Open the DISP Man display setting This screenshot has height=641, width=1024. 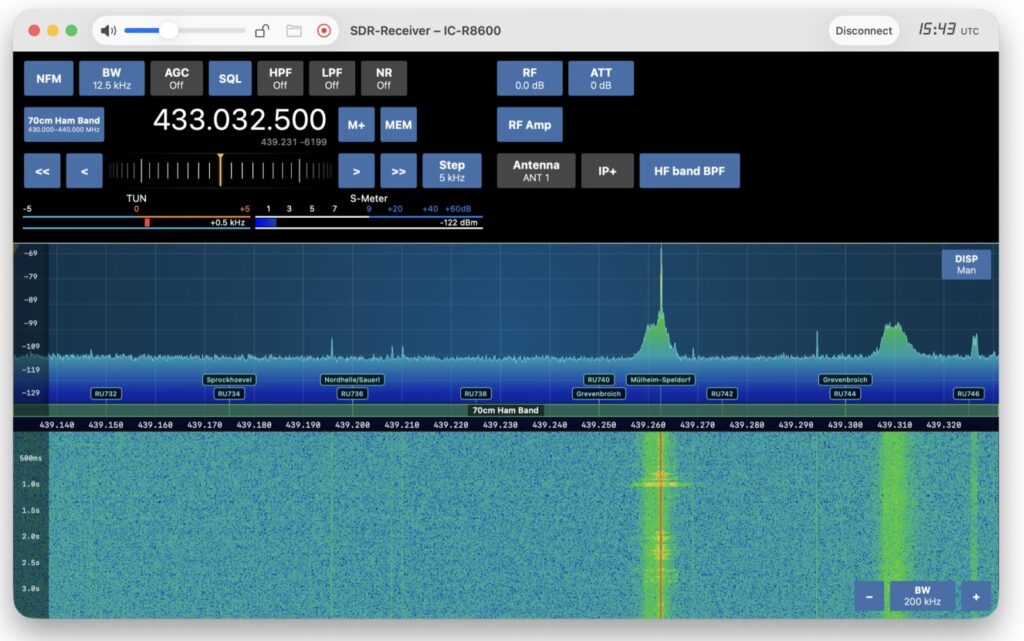tap(966, 264)
